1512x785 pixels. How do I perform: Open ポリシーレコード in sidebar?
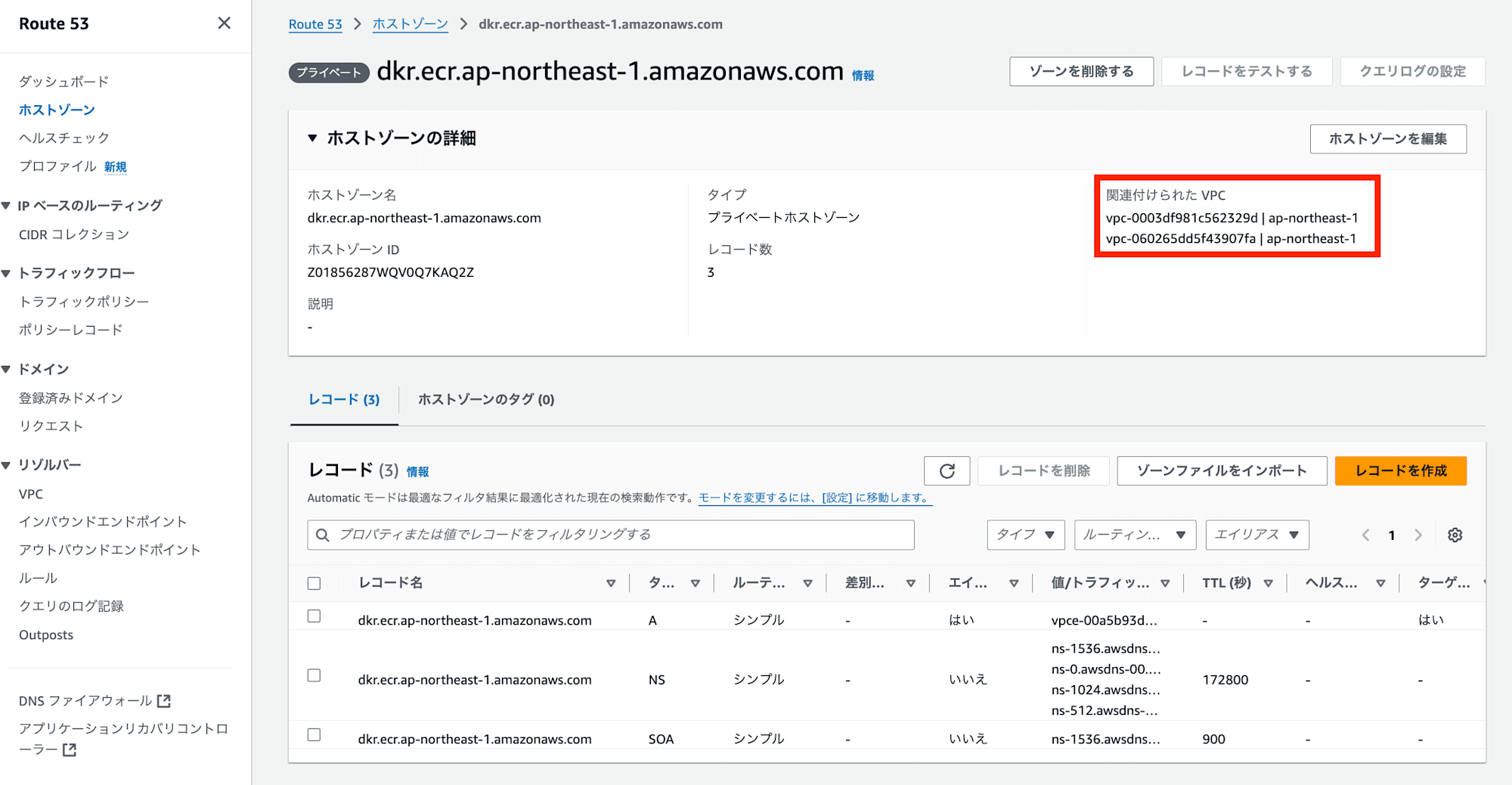71,330
